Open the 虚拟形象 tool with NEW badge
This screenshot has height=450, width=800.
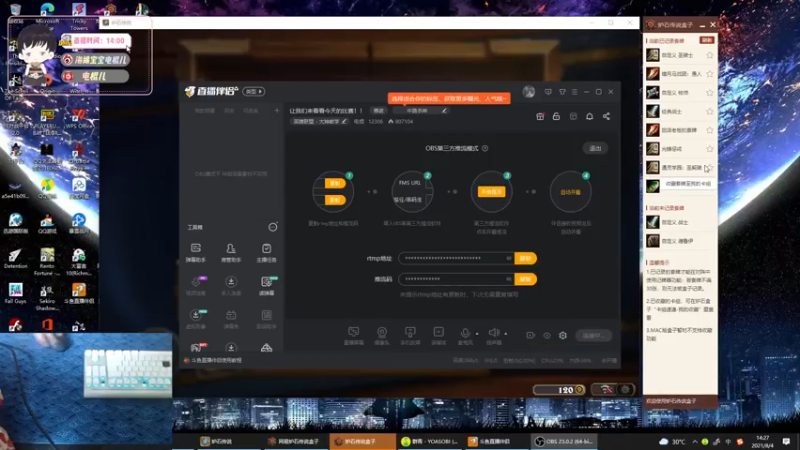click(196, 319)
